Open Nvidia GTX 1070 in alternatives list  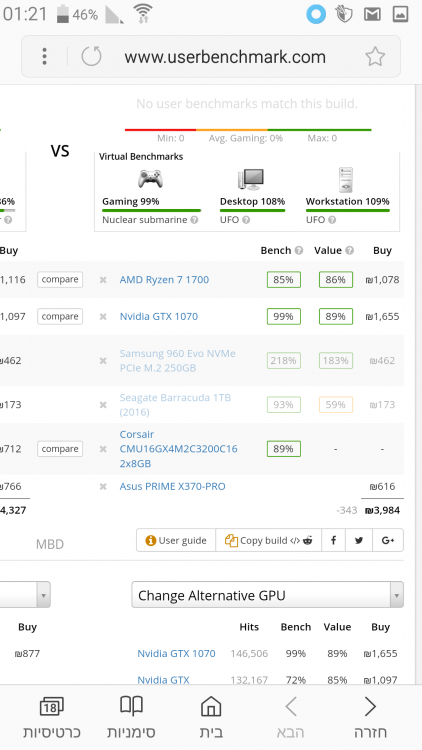tap(176, 653)
